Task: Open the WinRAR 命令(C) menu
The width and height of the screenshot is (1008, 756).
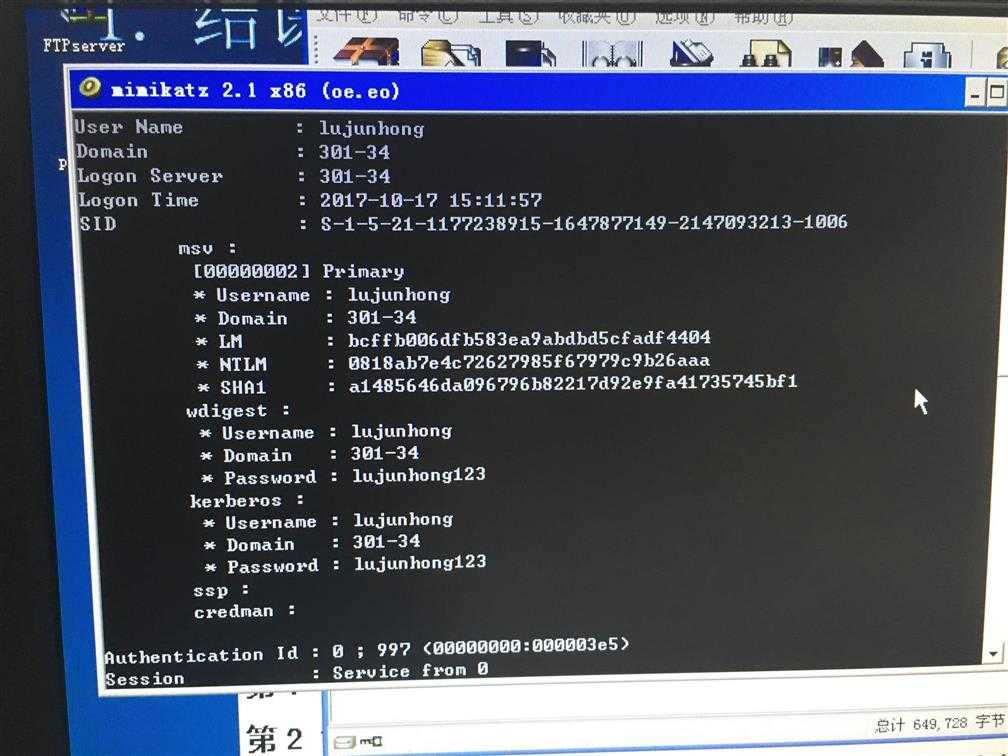Action: tap(427, 15)
